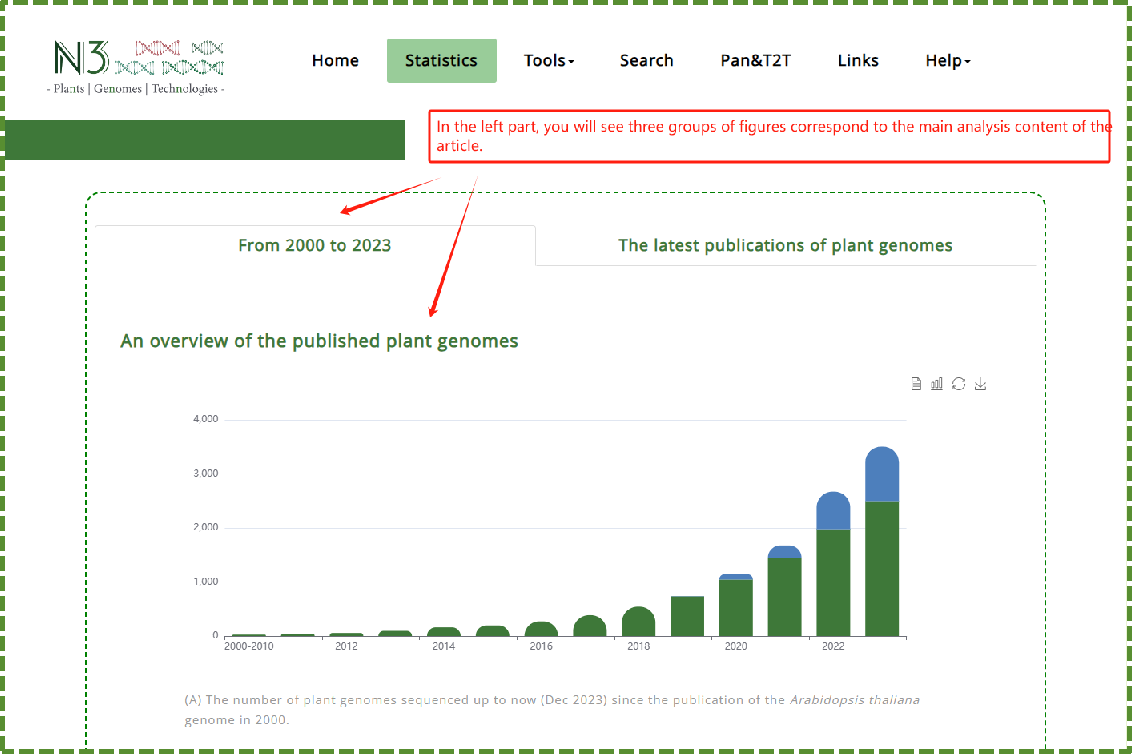1132x754 pixels.
Task: Click the N3 site logo
Action: [x=137, y=66]
